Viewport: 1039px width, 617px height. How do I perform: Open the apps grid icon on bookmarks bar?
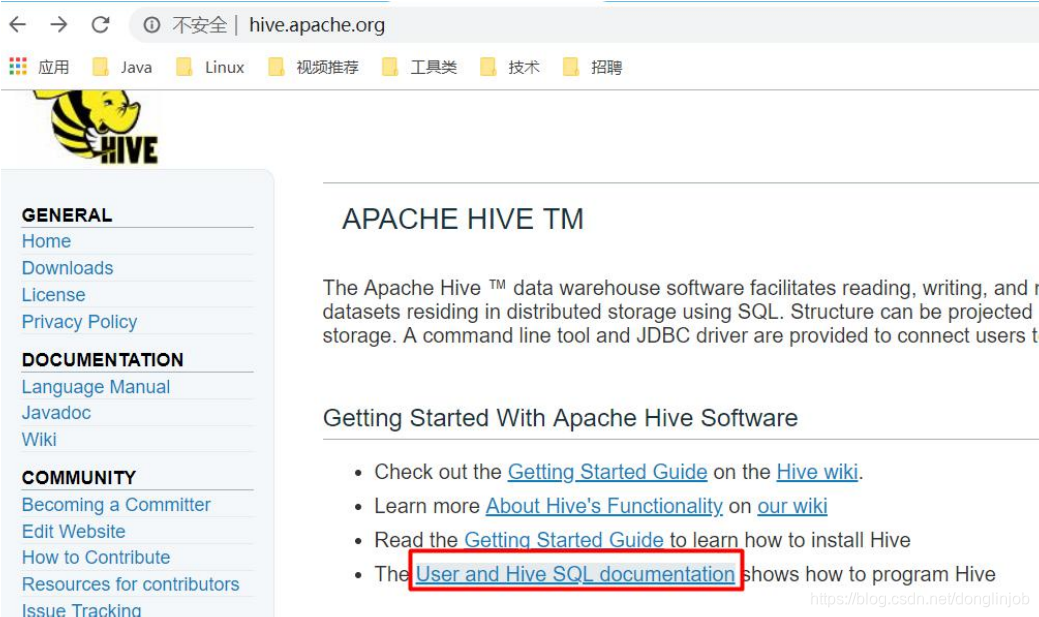coord(17,66)
